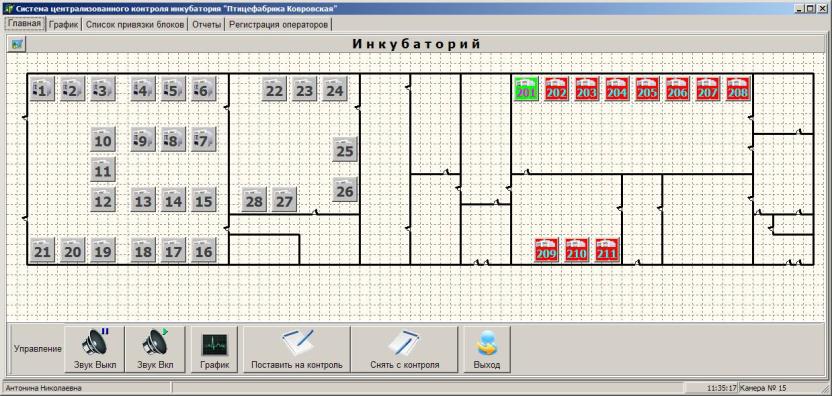Open Список привязки блоков tab
This screenshot has width=832, height=396.
[135, 24]
